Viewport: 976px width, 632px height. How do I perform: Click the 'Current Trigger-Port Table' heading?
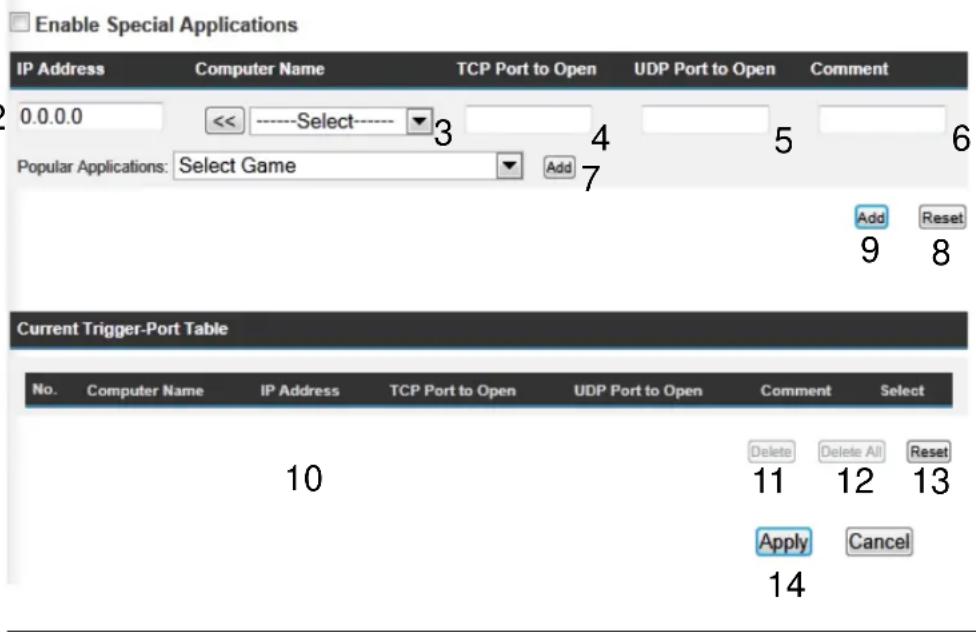(x=122, y=329)
